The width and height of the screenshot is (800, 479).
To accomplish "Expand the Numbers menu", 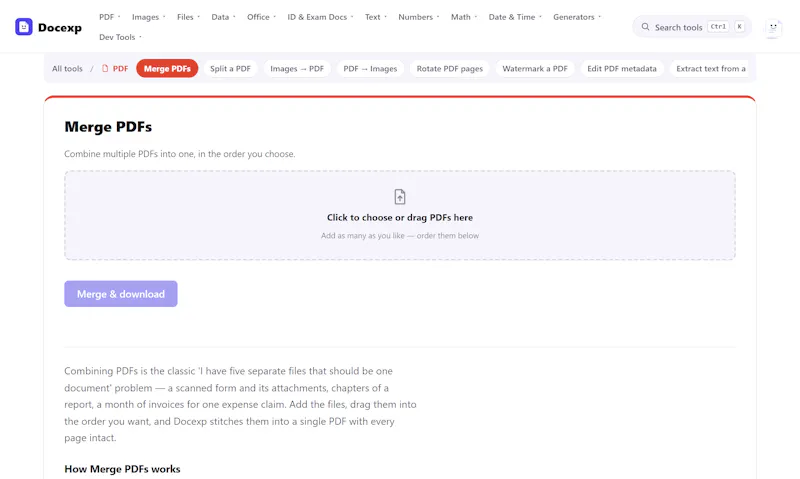I will coord(419,17).
